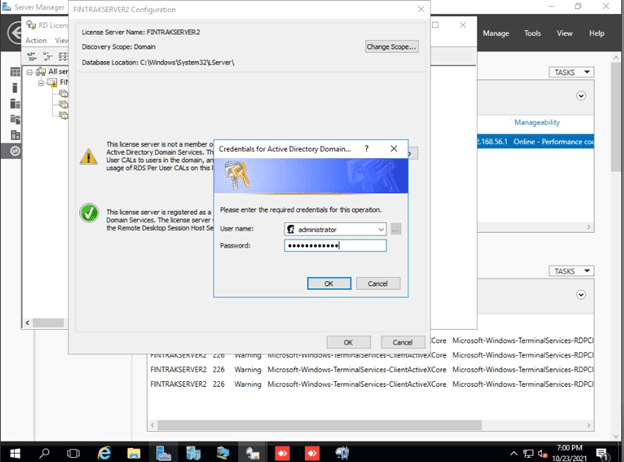Open the View menu in Server Manager

(x=564, y=33)
